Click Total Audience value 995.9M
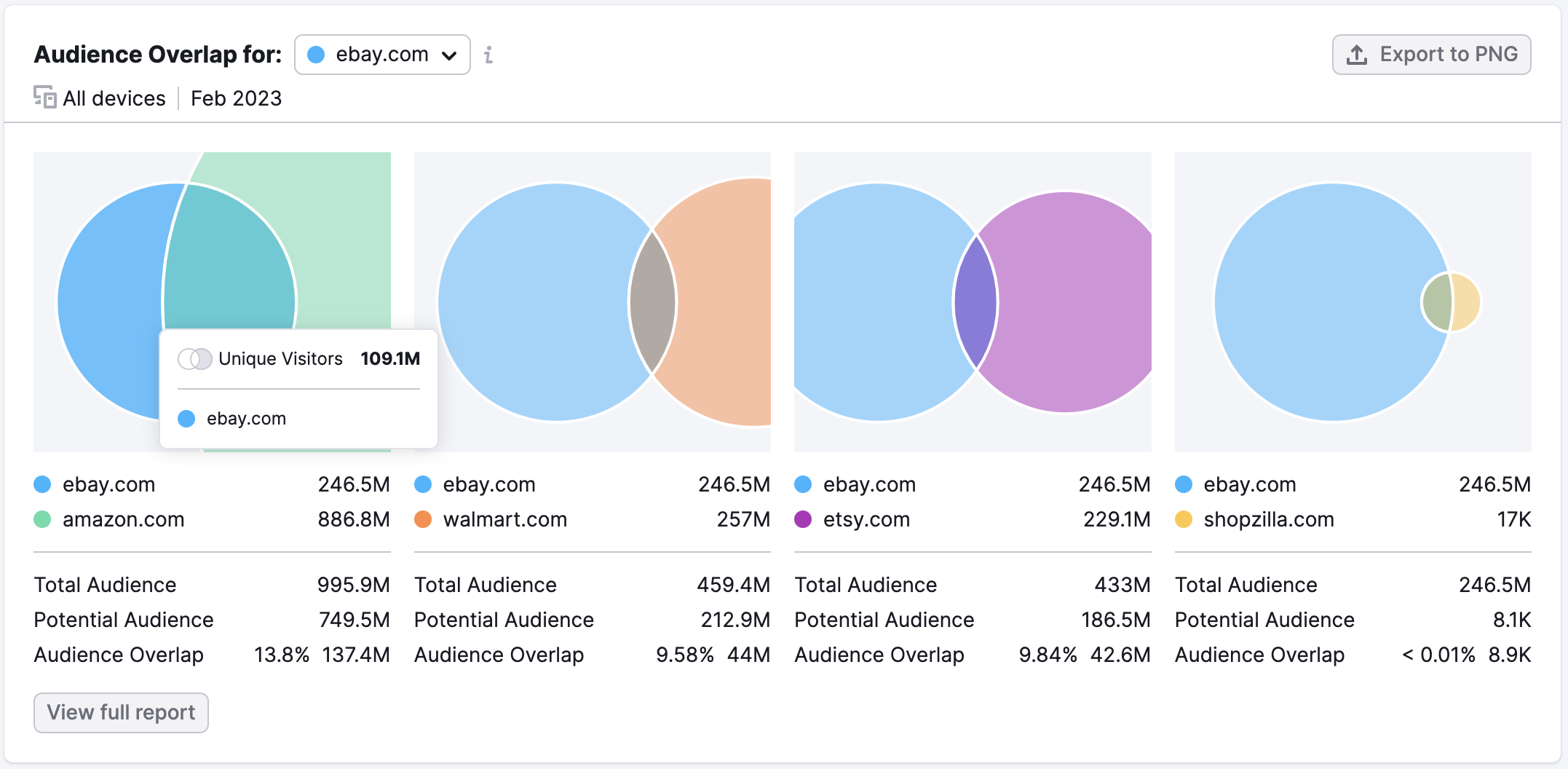The width and height of the screenshot is (1568, 769). pos(354,585)
